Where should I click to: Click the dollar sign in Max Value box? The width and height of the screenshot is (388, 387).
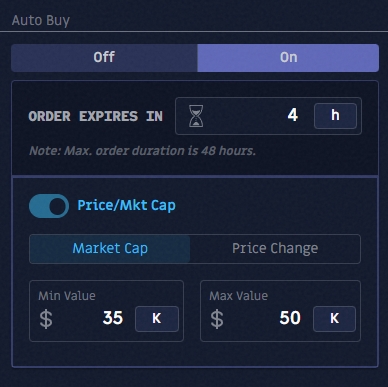click(217, 319)
